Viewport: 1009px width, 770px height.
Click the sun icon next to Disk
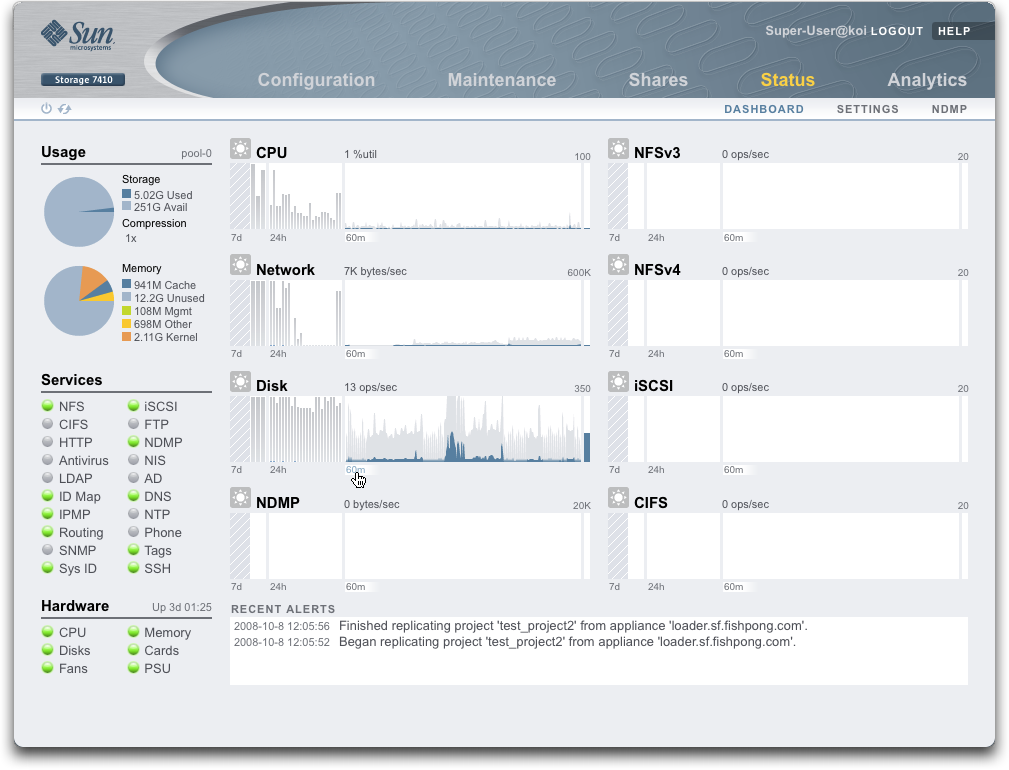coord(240,382)
